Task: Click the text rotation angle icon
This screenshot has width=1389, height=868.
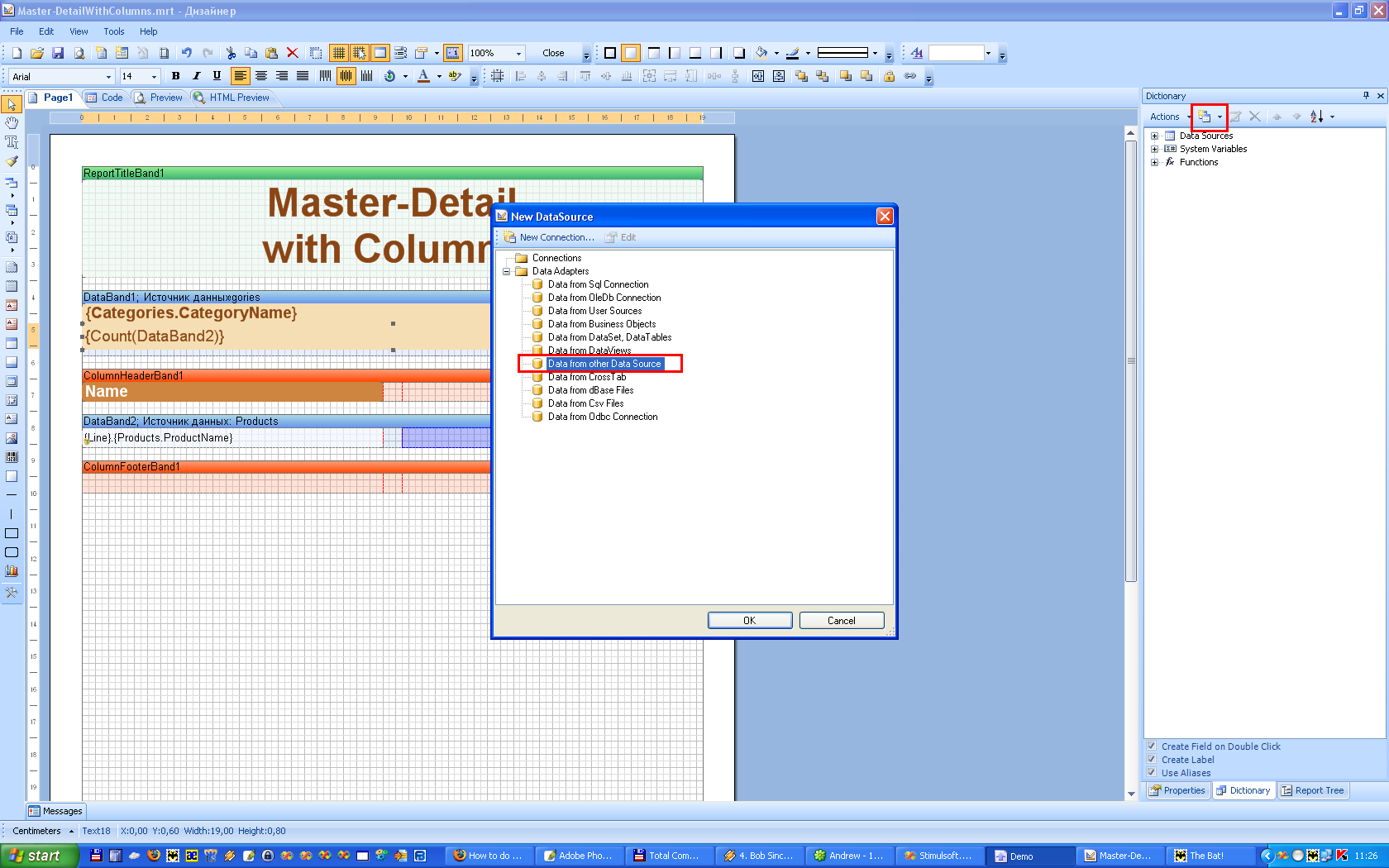Action: (x=389, y=76)
